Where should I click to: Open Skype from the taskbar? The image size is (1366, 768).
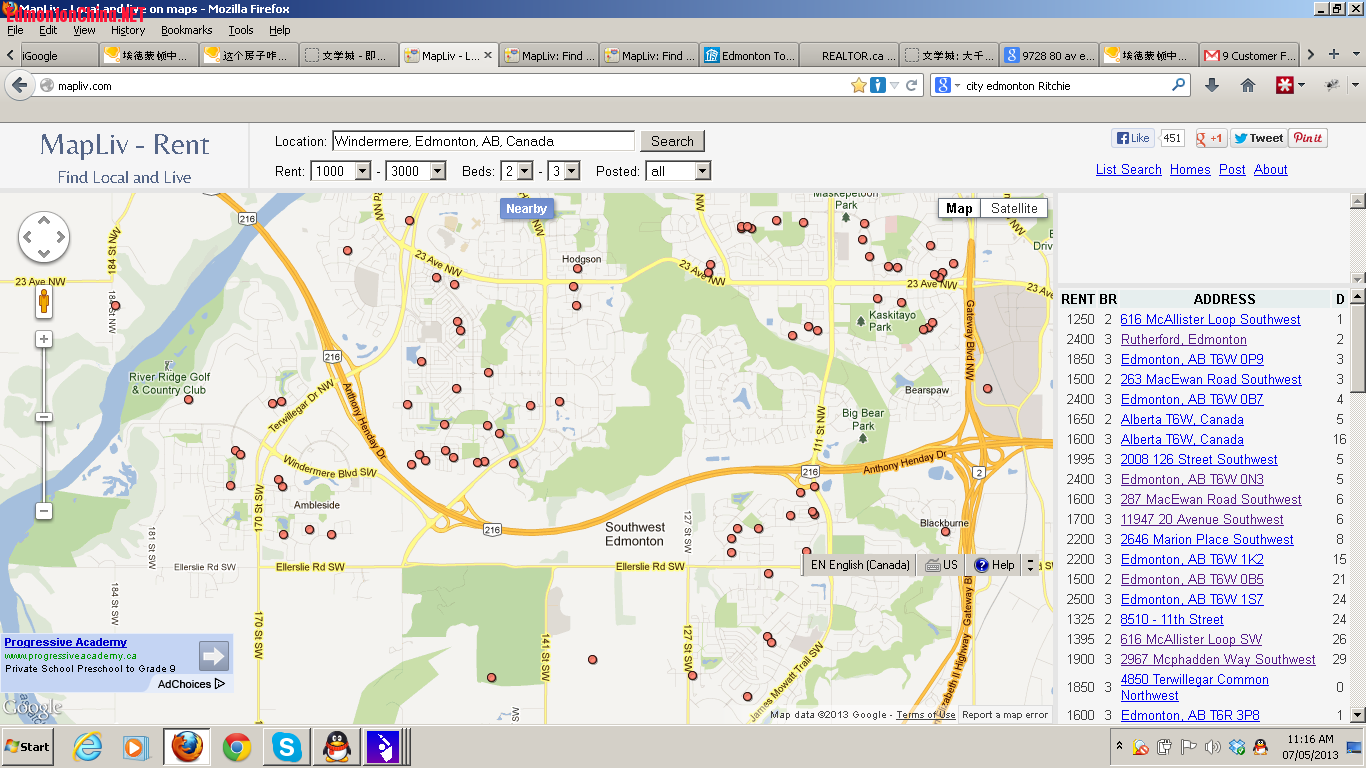pyautogui.click(x=287, y=747)
